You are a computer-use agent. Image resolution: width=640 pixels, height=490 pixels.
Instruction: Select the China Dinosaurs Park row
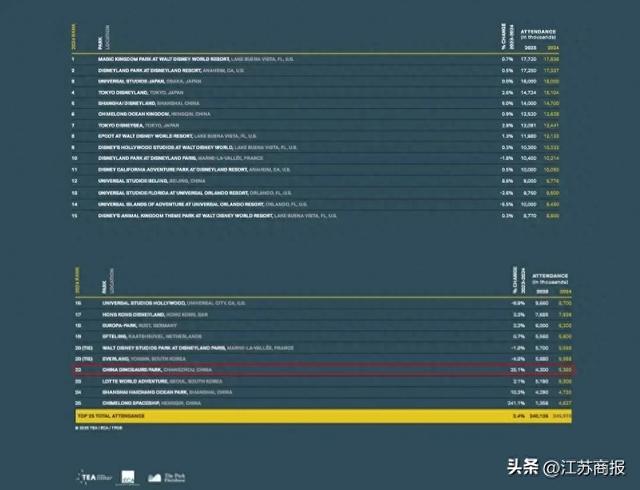point(324,370)
